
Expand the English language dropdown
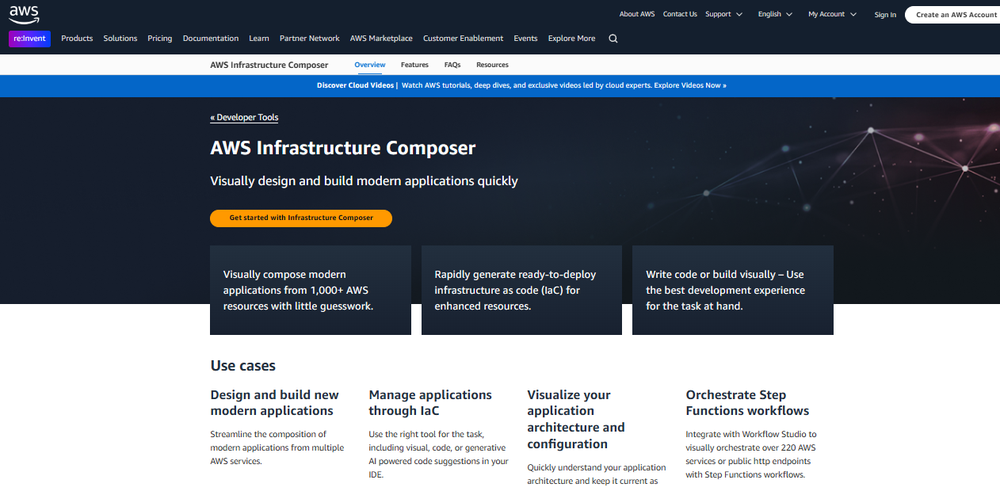tap(775, 14)
